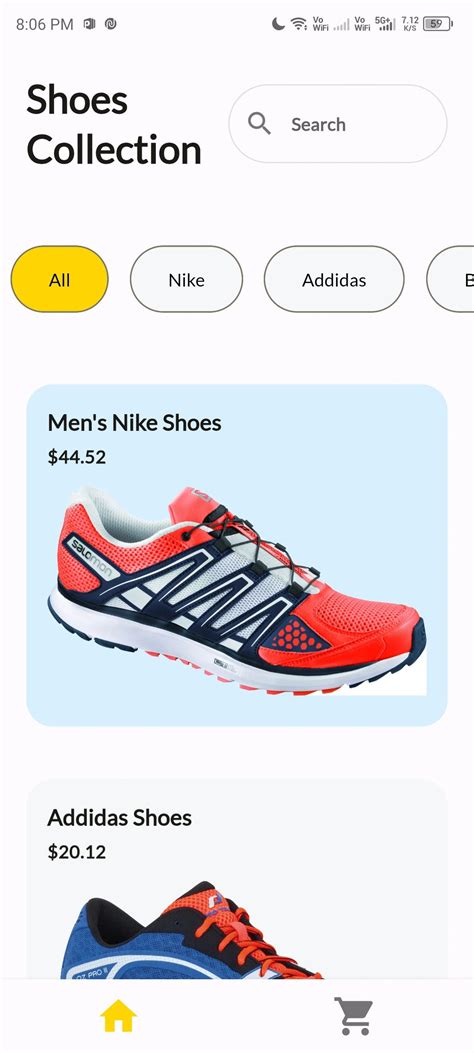The height and width of the screenshot is (1053, 474).
Task: Open Men's Nike Shoes product title
Action: (134, 423)
